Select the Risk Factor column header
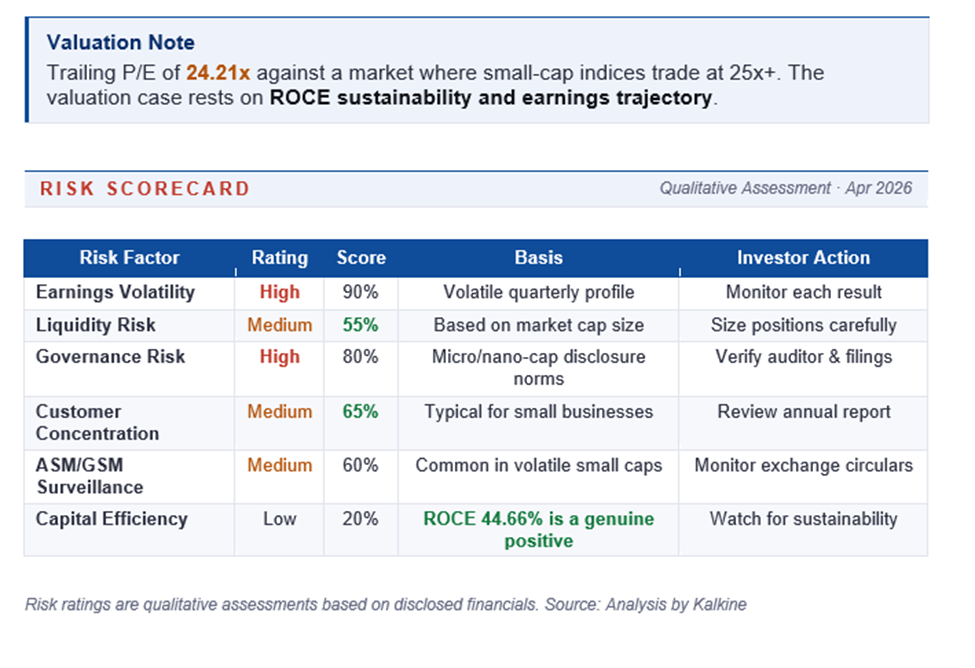The width and height of the screenshot is (975, 668). tap(129, 258)
